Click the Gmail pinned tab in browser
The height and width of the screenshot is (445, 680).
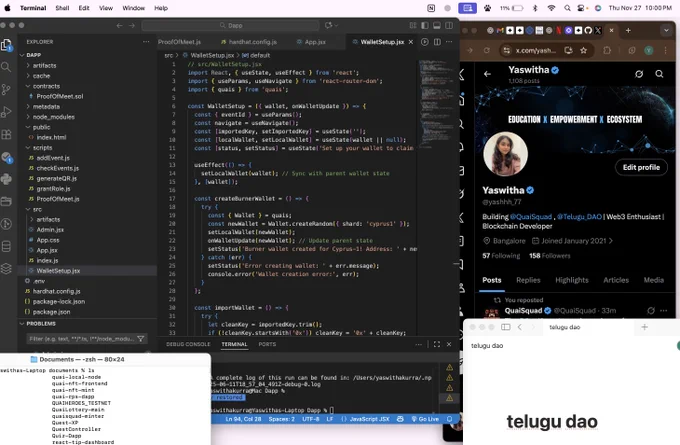point(500,30)
